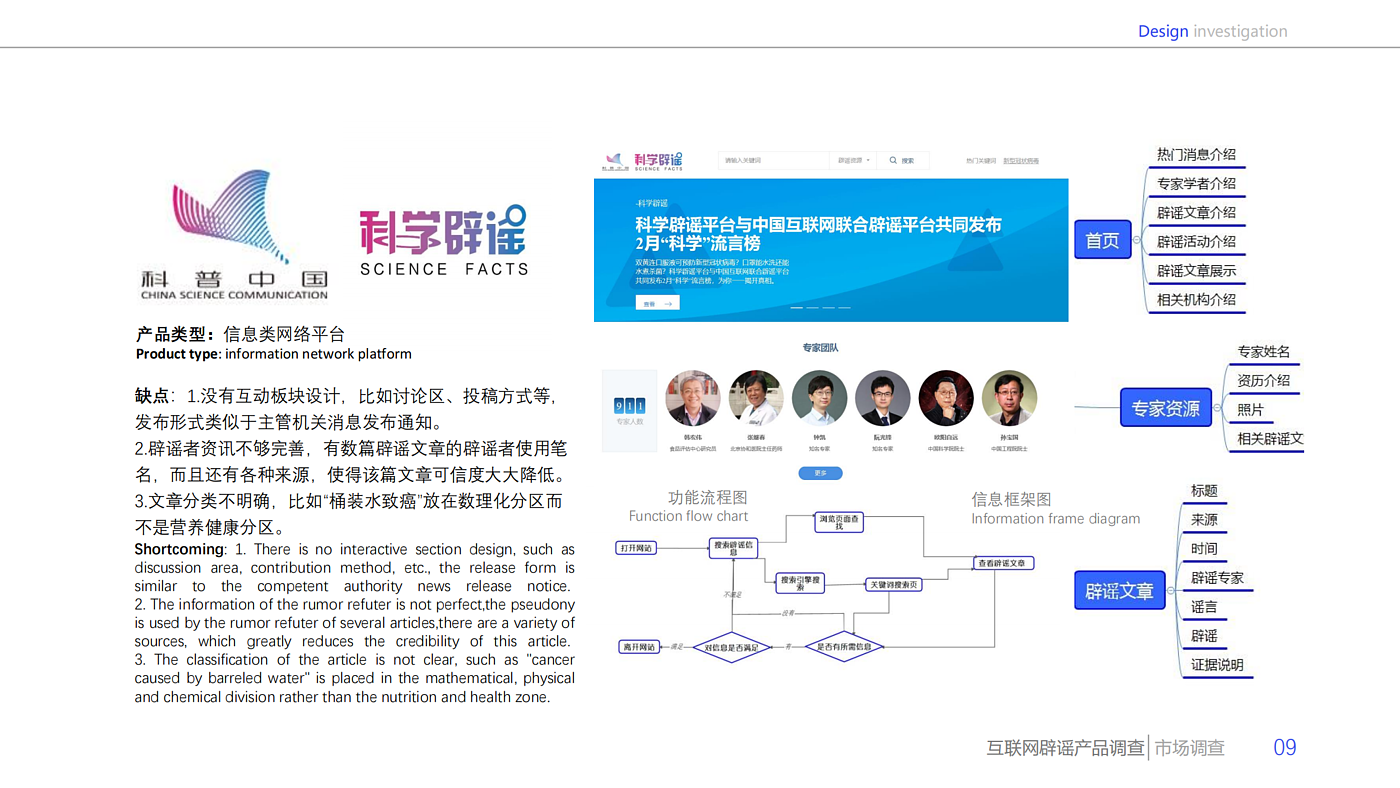Click the 查看辟谣文章 flow chart box
The height and width of the screenshot is (788, 1400).
coord(1004,563)
